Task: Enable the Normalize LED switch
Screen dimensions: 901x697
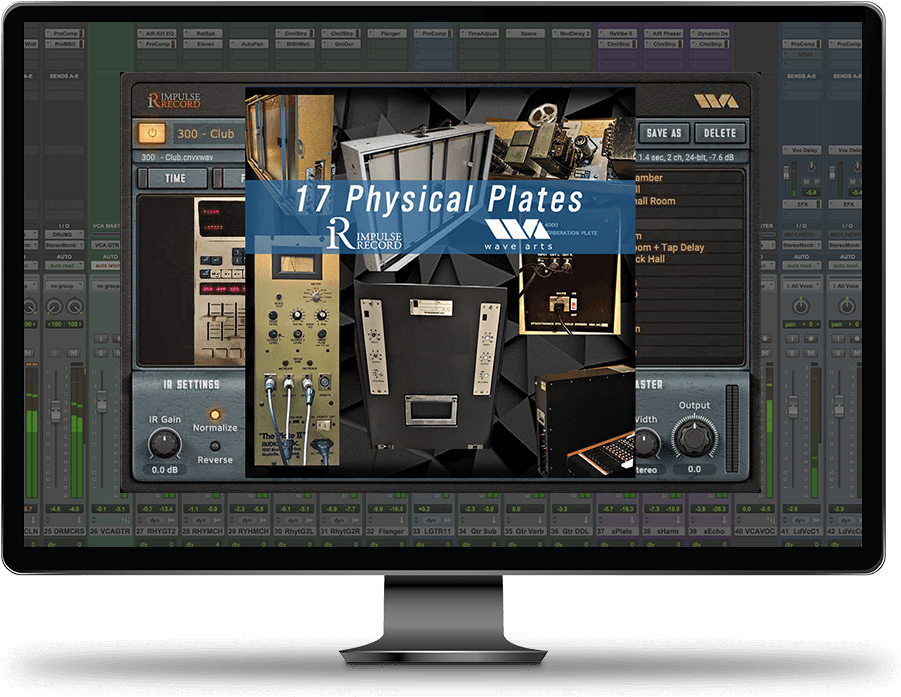Action: [x=215, y=414]
